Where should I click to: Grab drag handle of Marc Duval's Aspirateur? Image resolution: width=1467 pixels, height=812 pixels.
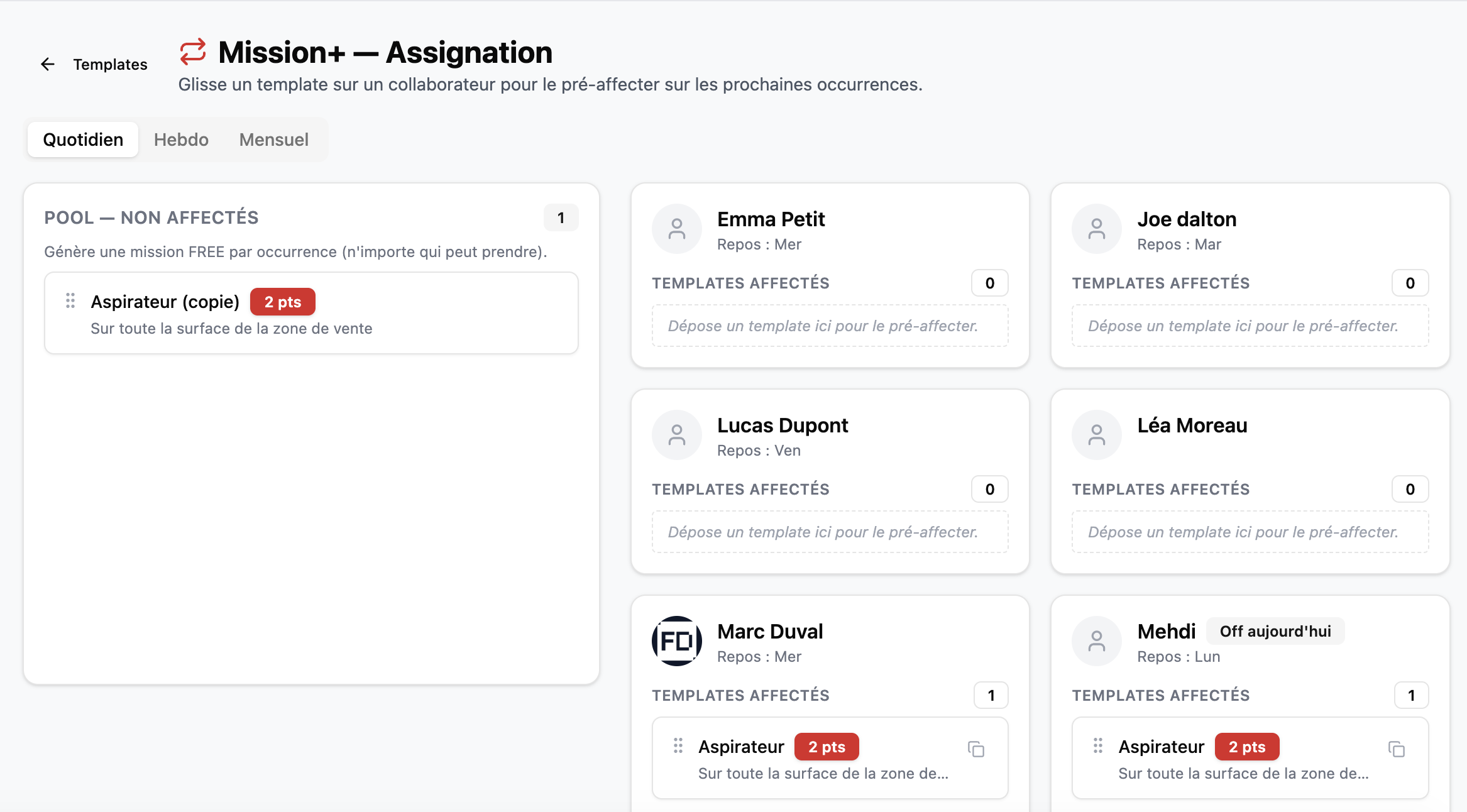click(678, 746)
